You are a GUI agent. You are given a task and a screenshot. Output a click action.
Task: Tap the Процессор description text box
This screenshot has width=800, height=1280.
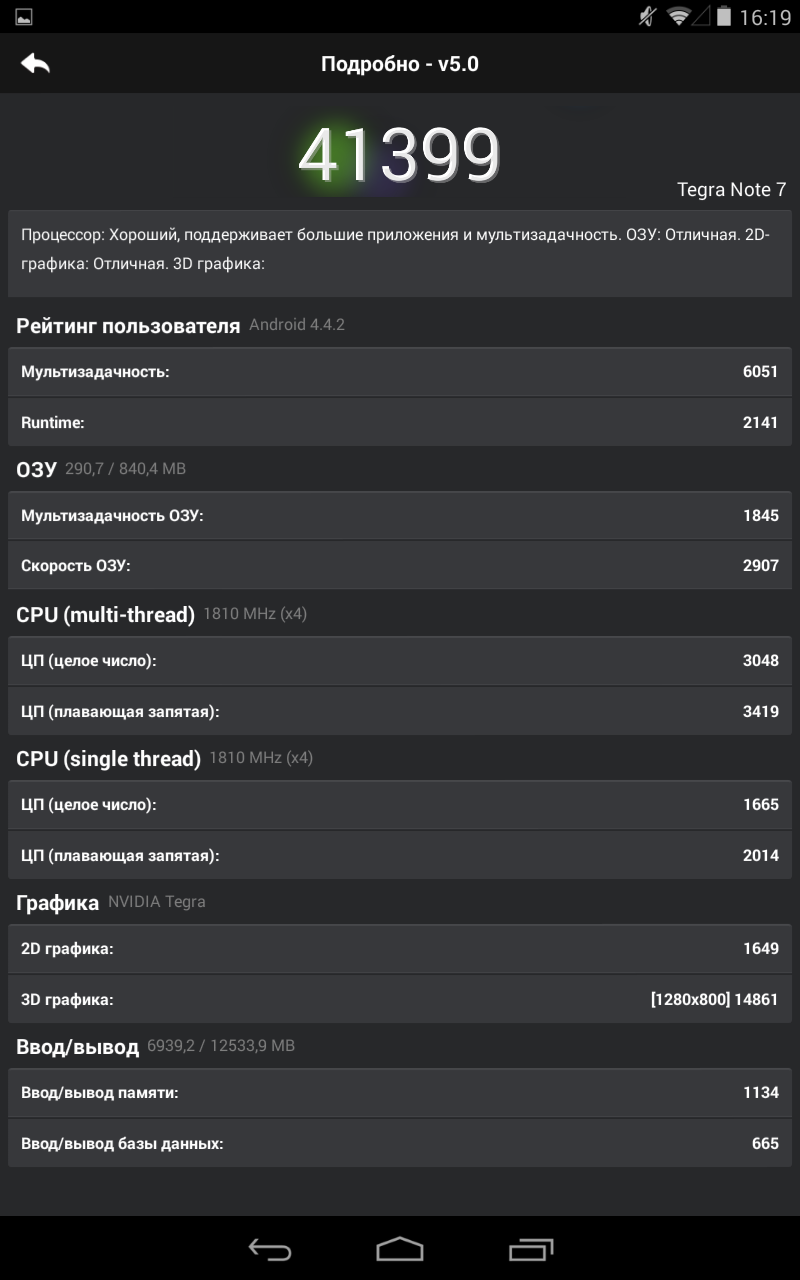400,250
